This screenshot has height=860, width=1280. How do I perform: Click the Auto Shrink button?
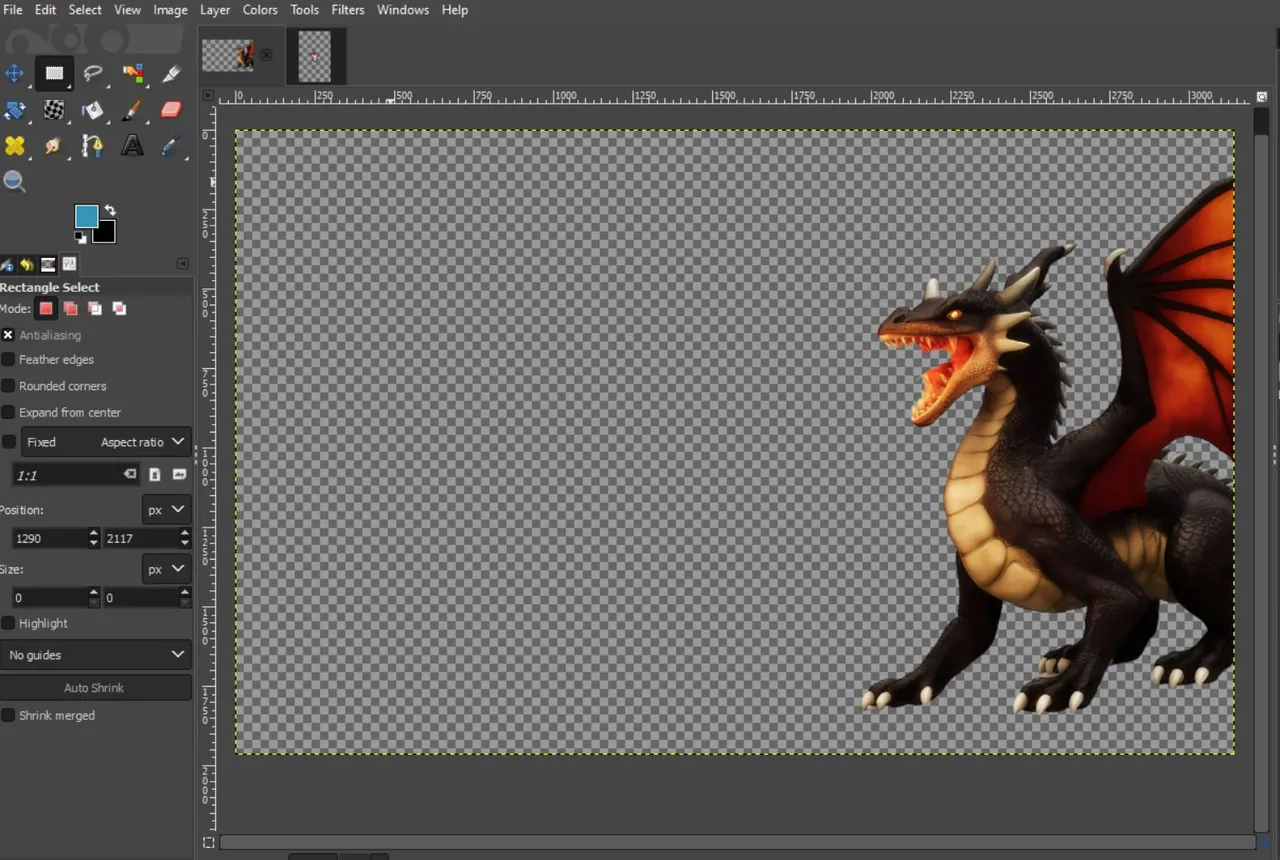pyautogui.click(x=95, y=688)
